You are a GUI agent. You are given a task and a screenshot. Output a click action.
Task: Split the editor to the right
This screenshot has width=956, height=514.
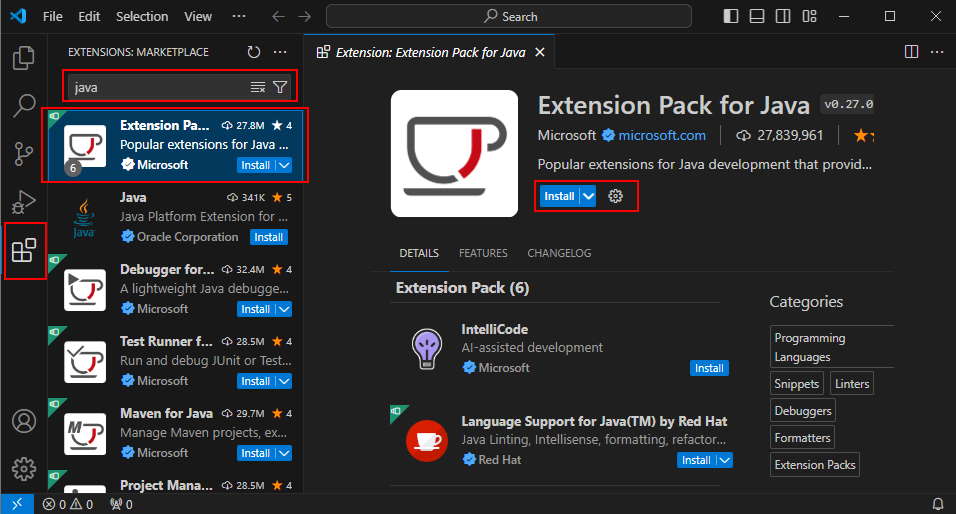pyautogui.click(x=911, y=52)
